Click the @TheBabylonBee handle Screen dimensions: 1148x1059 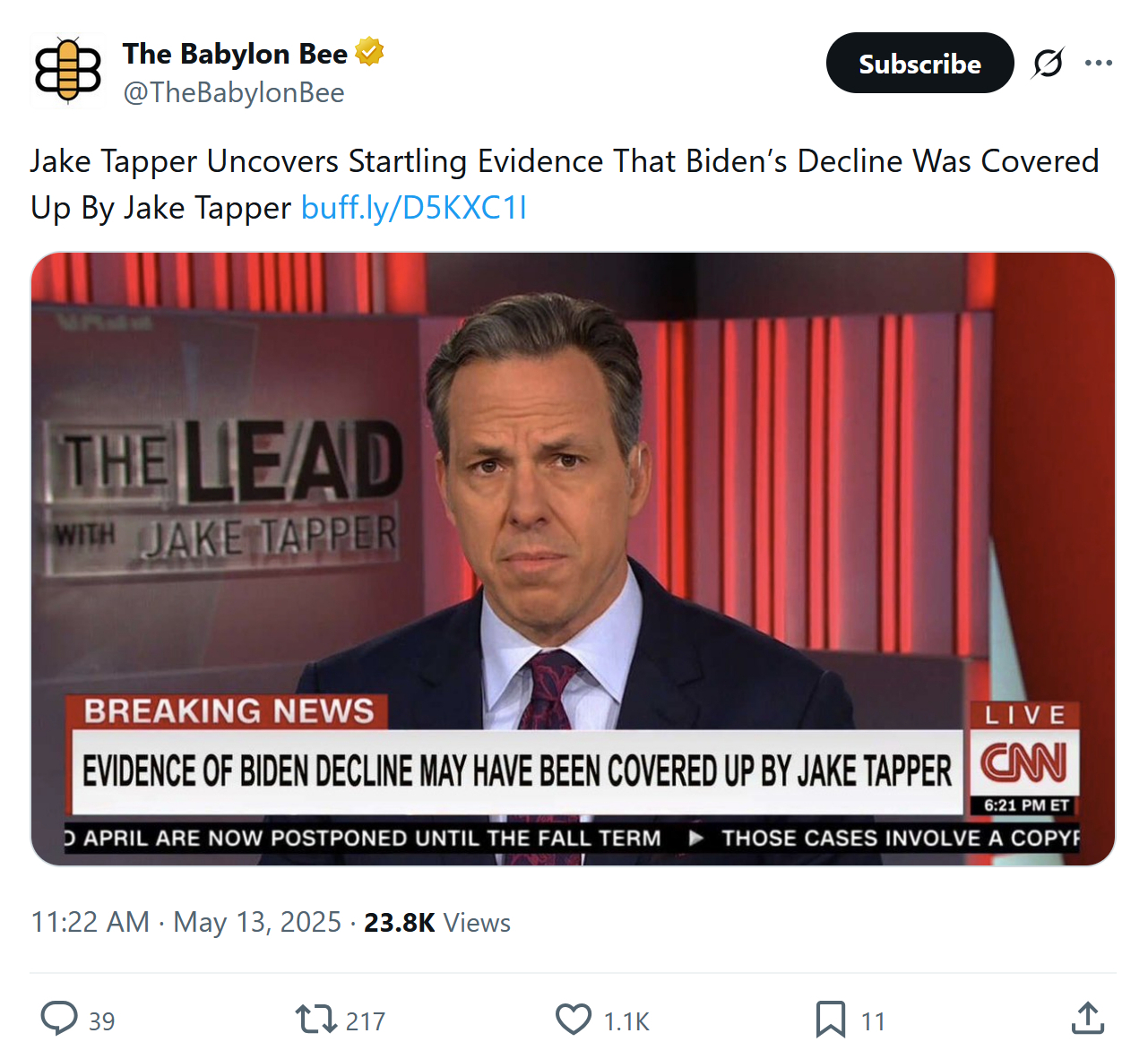tap(233, 92)
